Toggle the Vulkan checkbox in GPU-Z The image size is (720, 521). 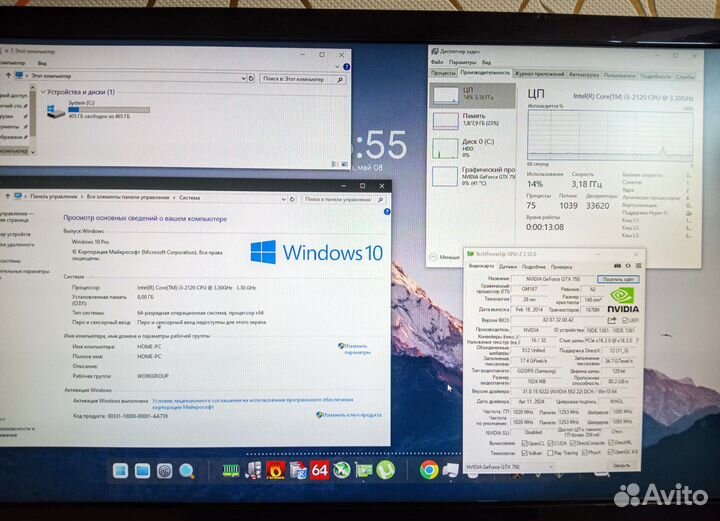[x=524, y=453]
